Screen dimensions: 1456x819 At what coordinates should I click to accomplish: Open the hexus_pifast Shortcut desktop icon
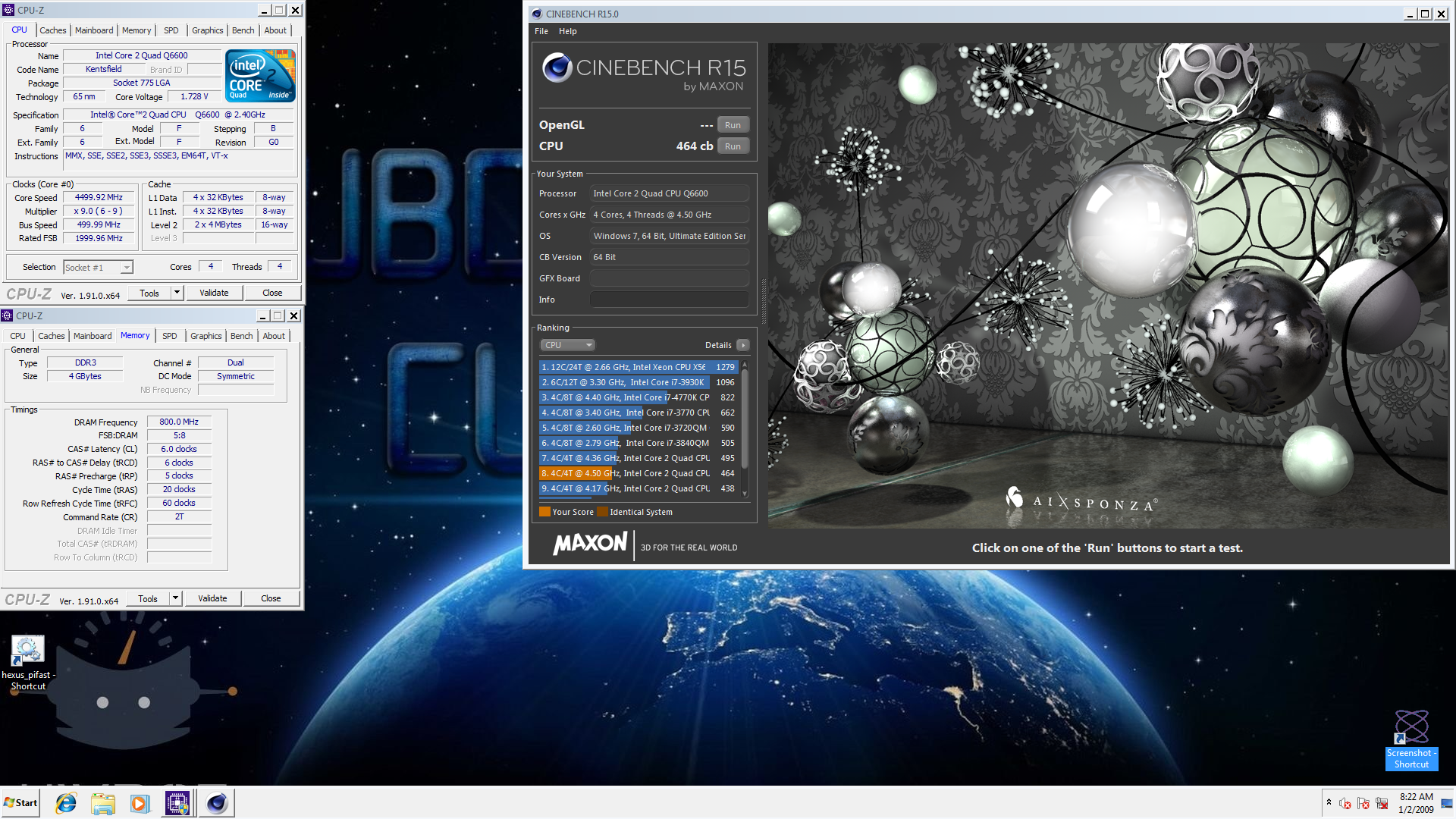coord(28,664)
